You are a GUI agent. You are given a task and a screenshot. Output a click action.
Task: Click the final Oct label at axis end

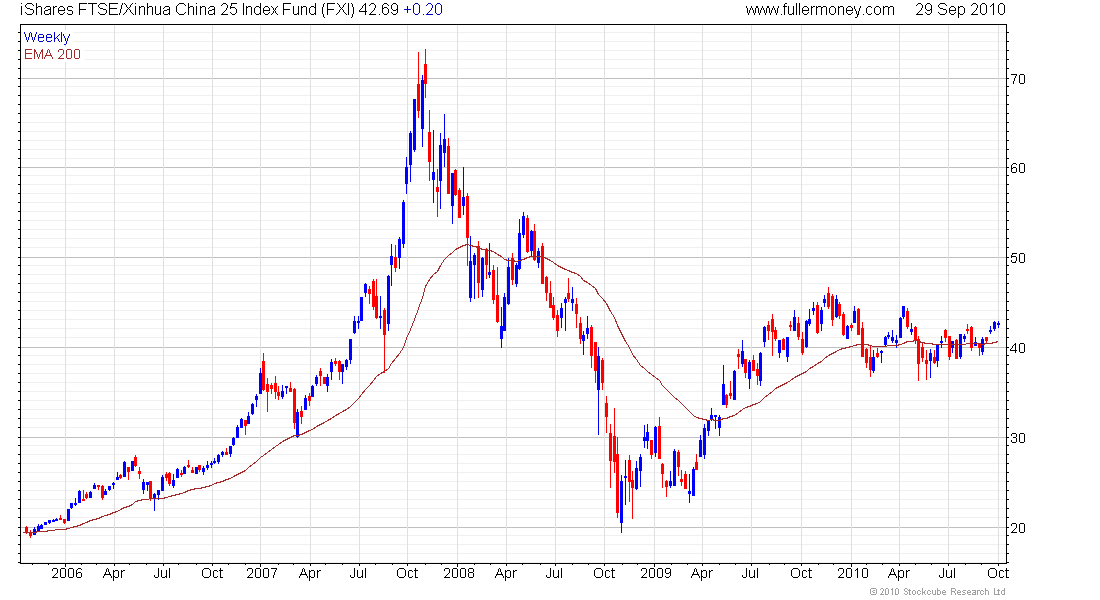[998, 573]
